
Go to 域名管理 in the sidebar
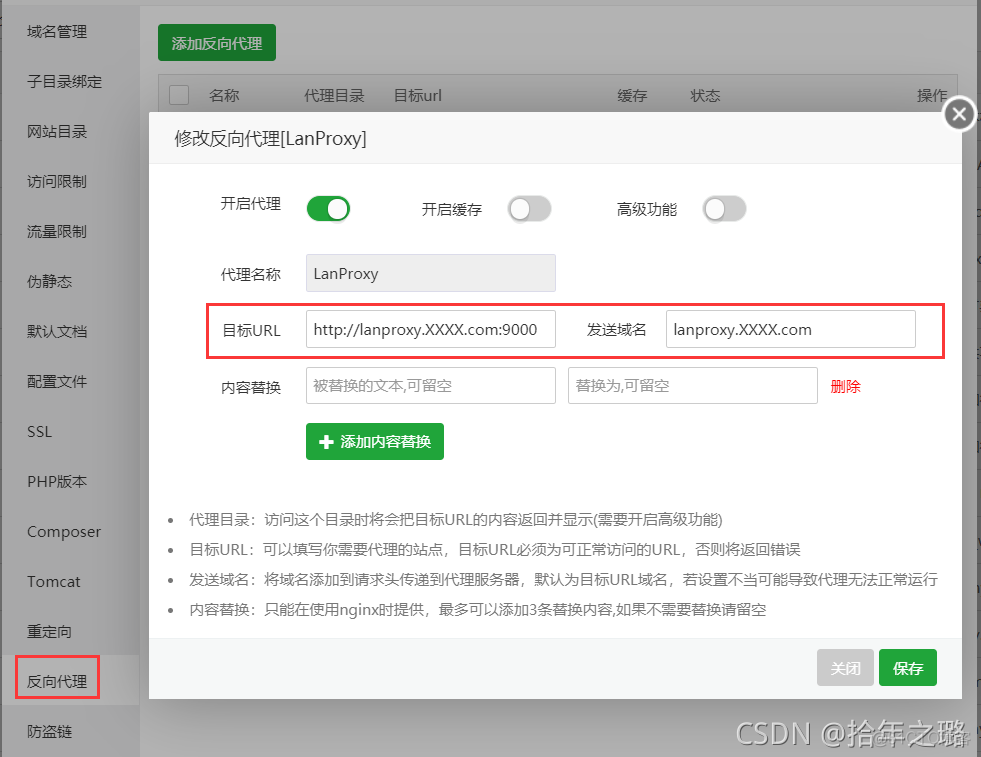coord(58,31)
